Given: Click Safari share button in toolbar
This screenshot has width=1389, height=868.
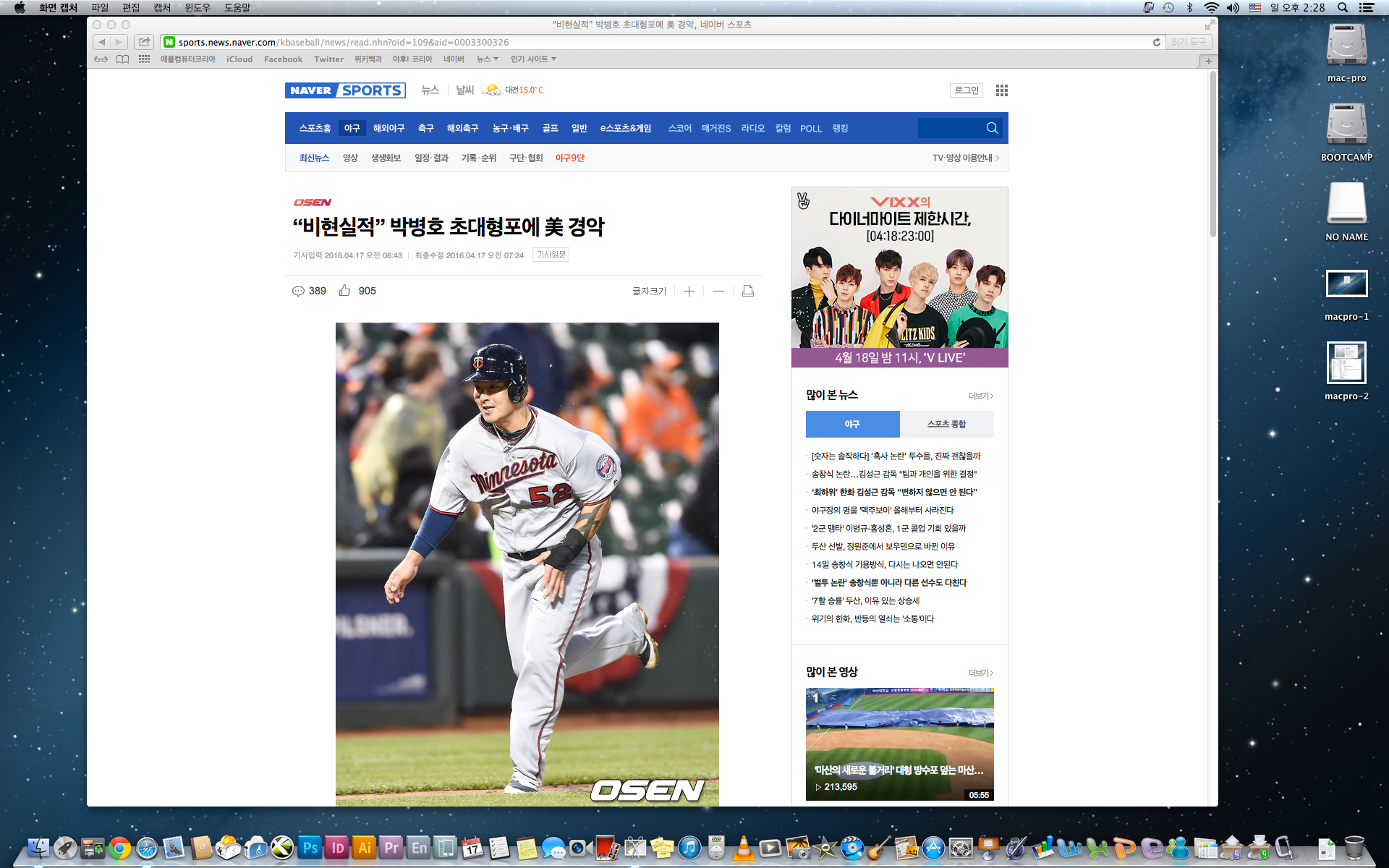Looking at the screenshot, I should (145, 42).
